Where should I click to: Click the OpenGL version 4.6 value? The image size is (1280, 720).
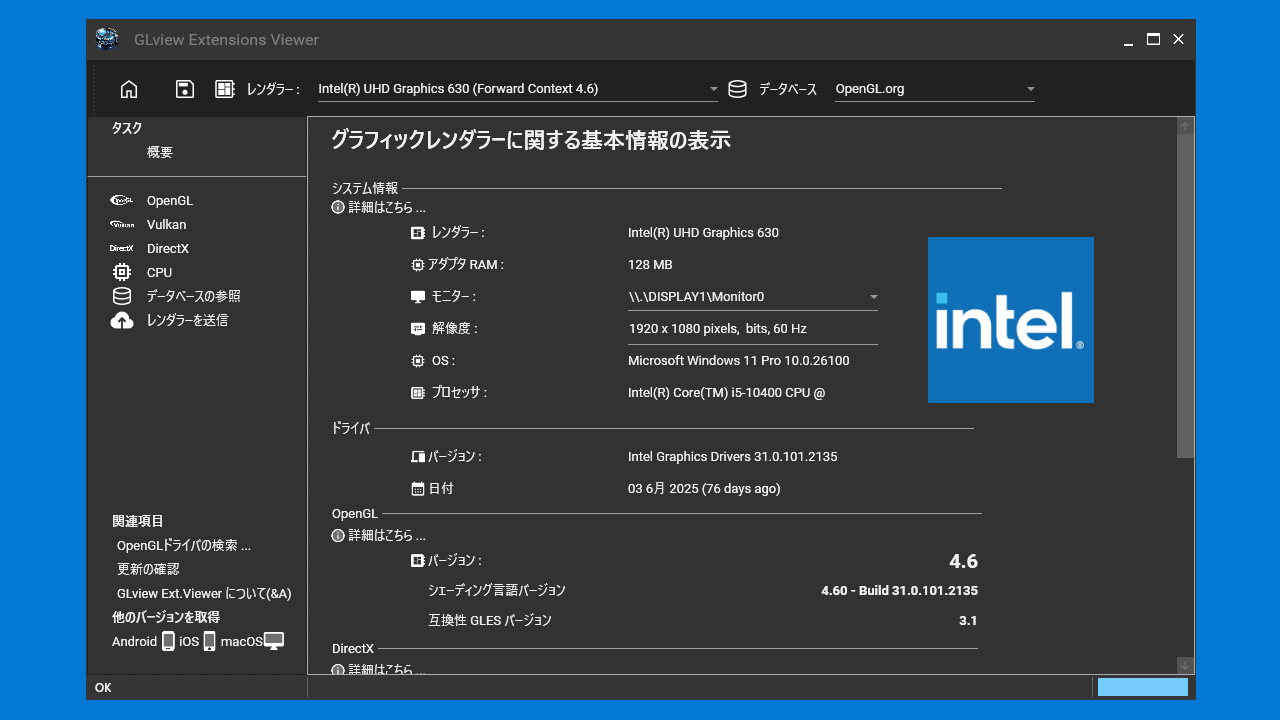[x=963, y=561]
